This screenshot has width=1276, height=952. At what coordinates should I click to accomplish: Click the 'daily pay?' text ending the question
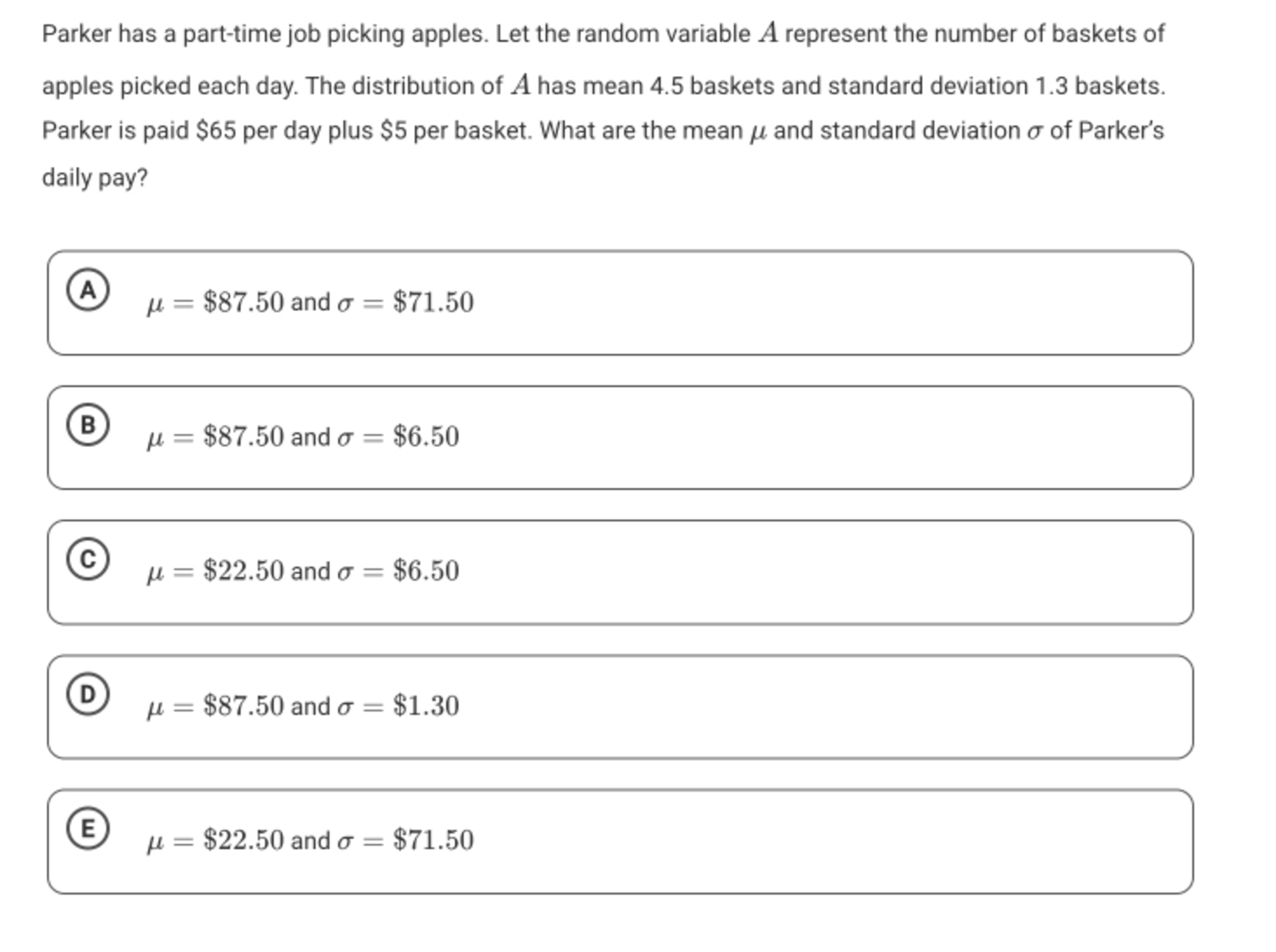pos(95,178)
